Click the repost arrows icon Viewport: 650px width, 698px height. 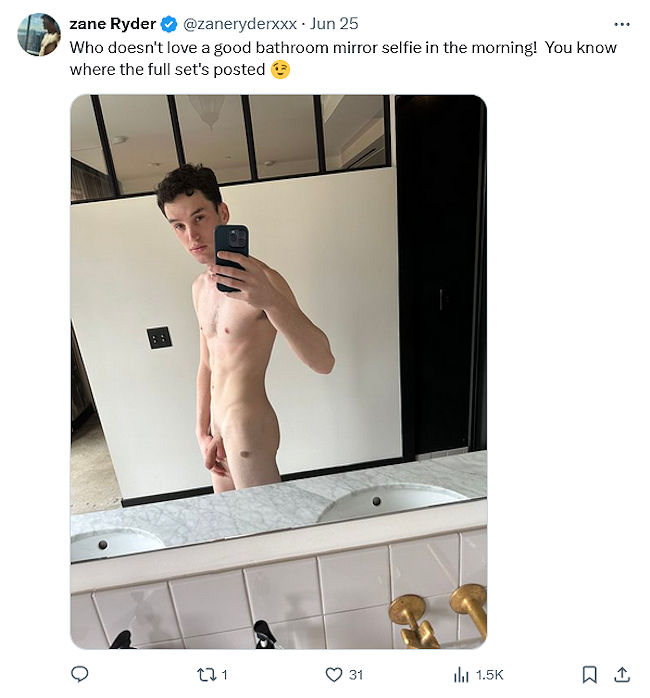pyautogui.click(x=206, y=675)
